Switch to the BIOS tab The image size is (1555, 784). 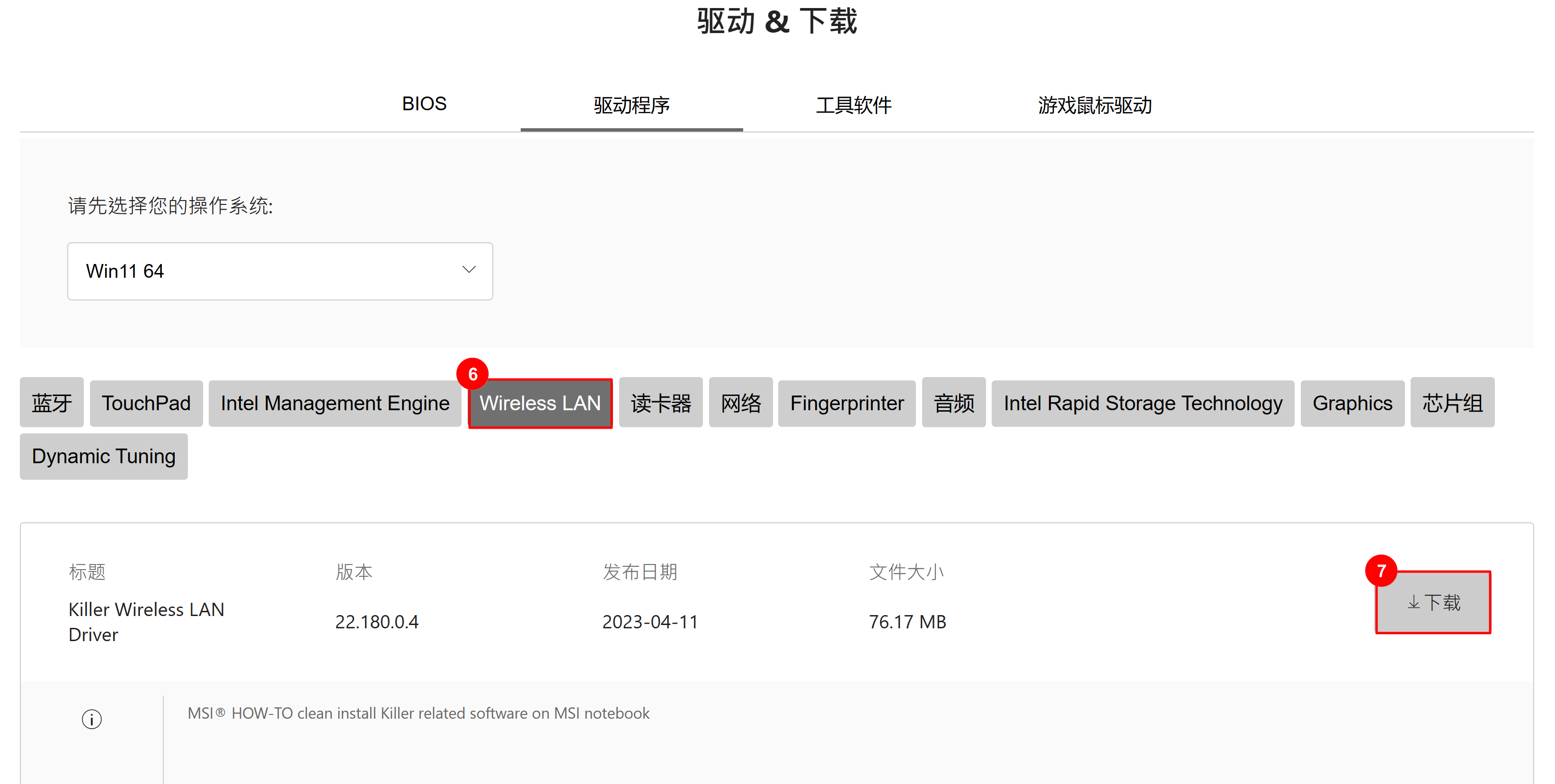click(424, 104)
